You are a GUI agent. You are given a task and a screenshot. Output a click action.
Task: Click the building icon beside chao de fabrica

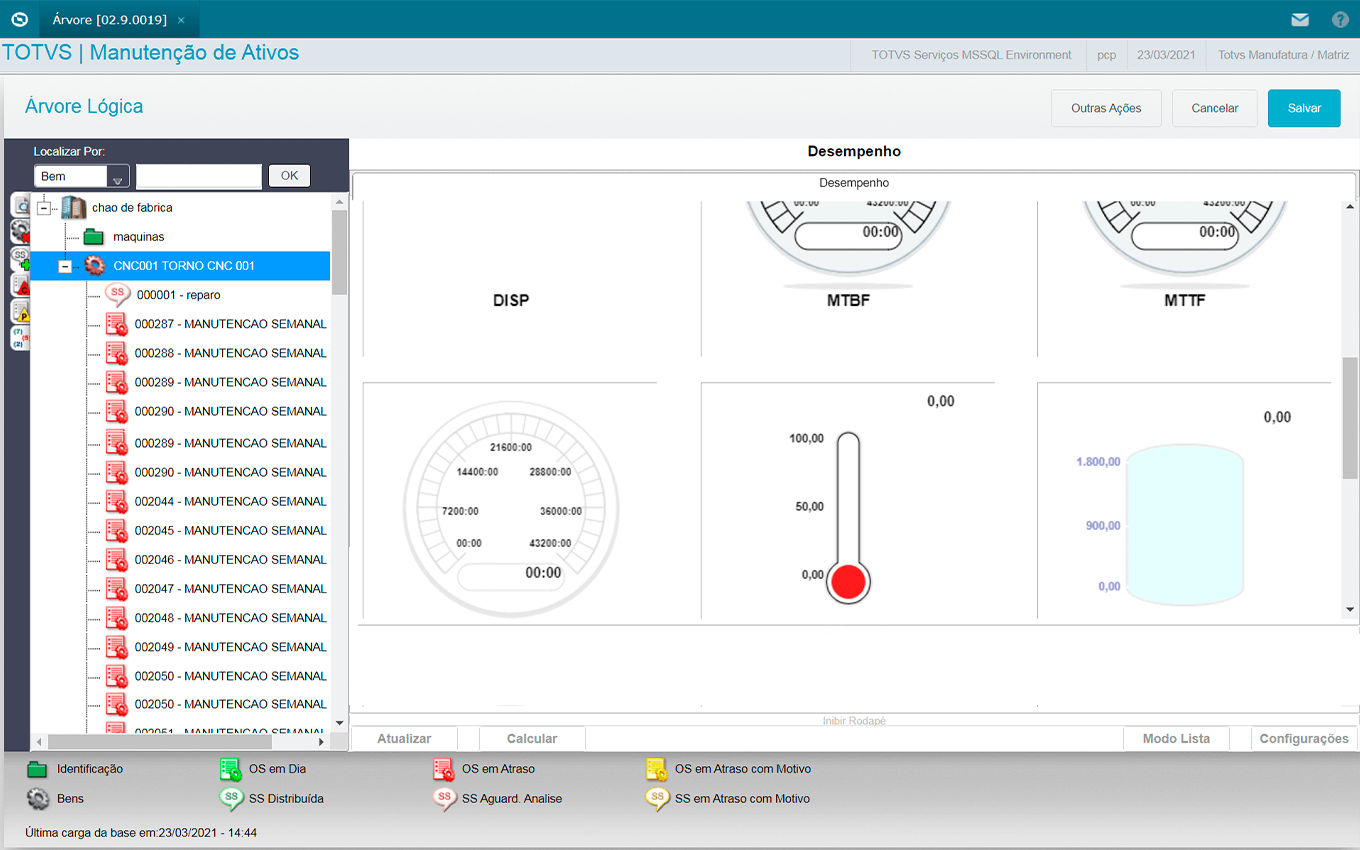73,208
